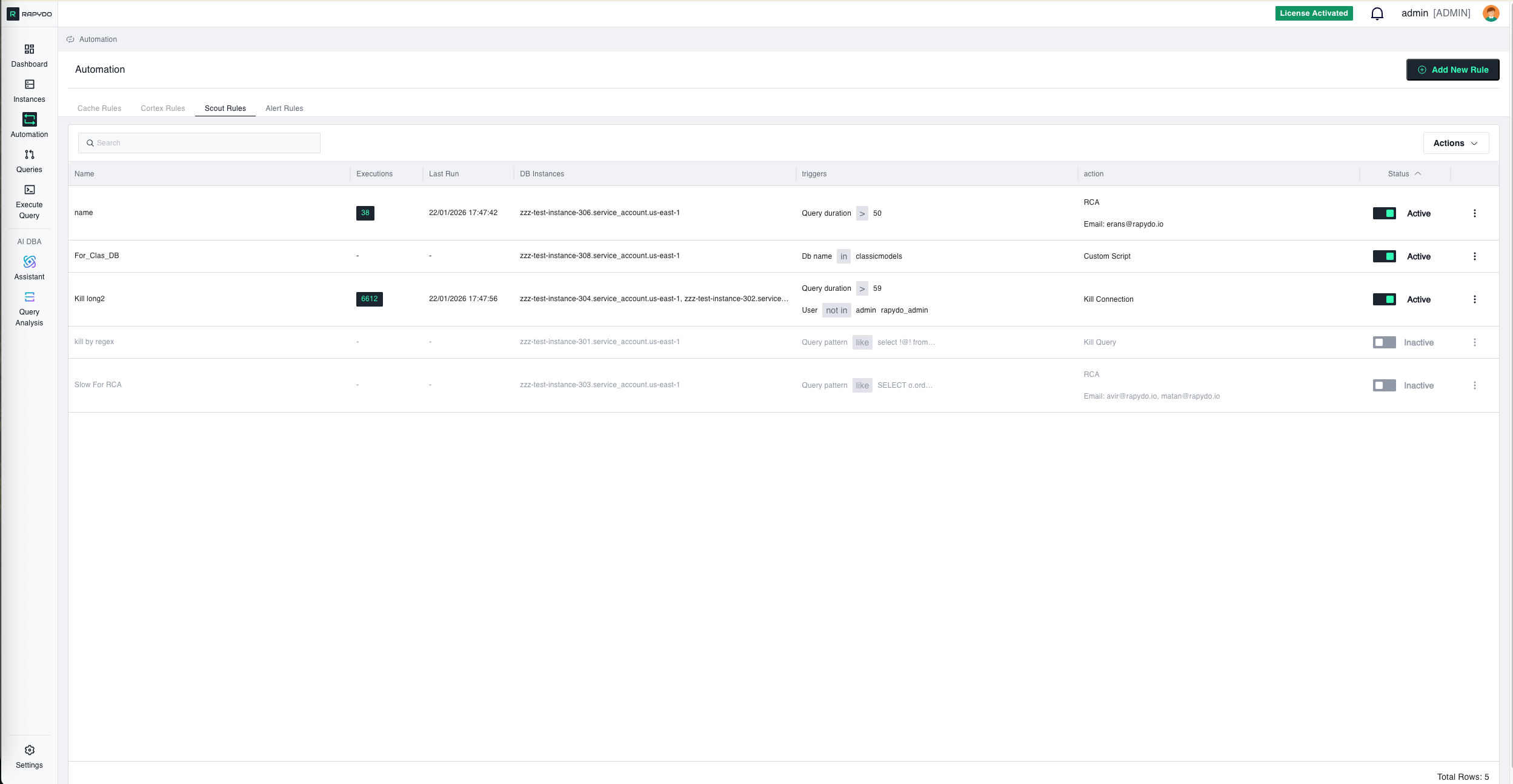Screen dimensions: 1513x784
Task: Open the For_Clas_DB row options menu
Action: point(1474,256)
